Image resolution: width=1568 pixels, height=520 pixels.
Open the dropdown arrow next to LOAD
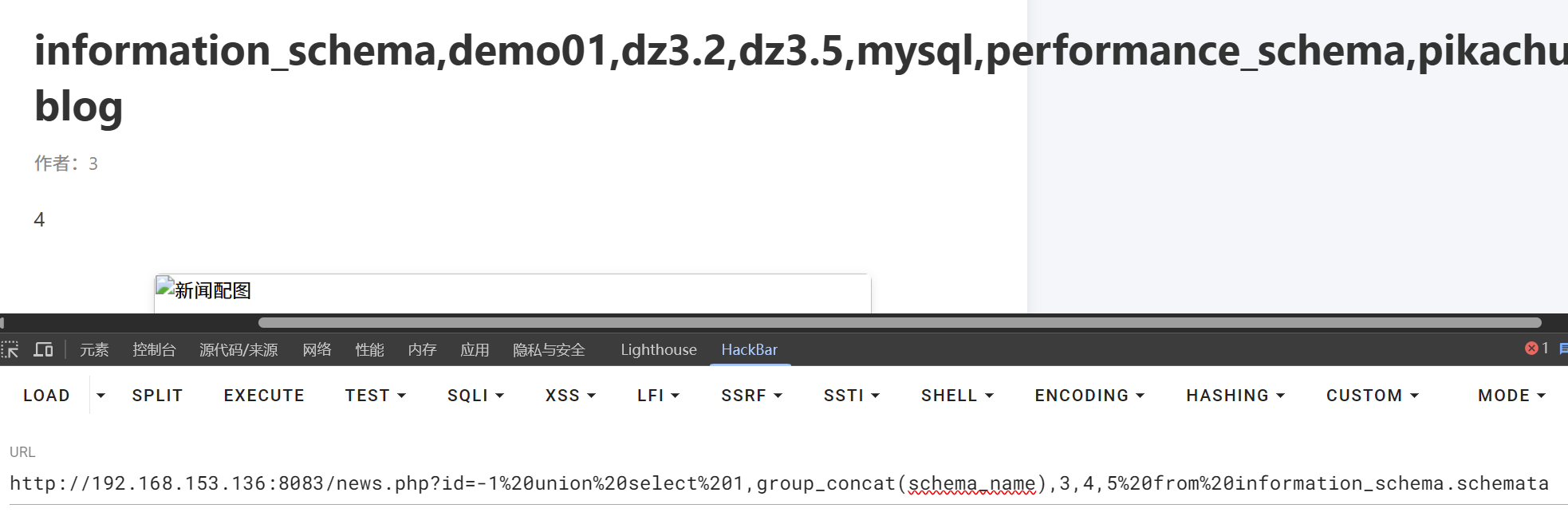click(100, 396)
